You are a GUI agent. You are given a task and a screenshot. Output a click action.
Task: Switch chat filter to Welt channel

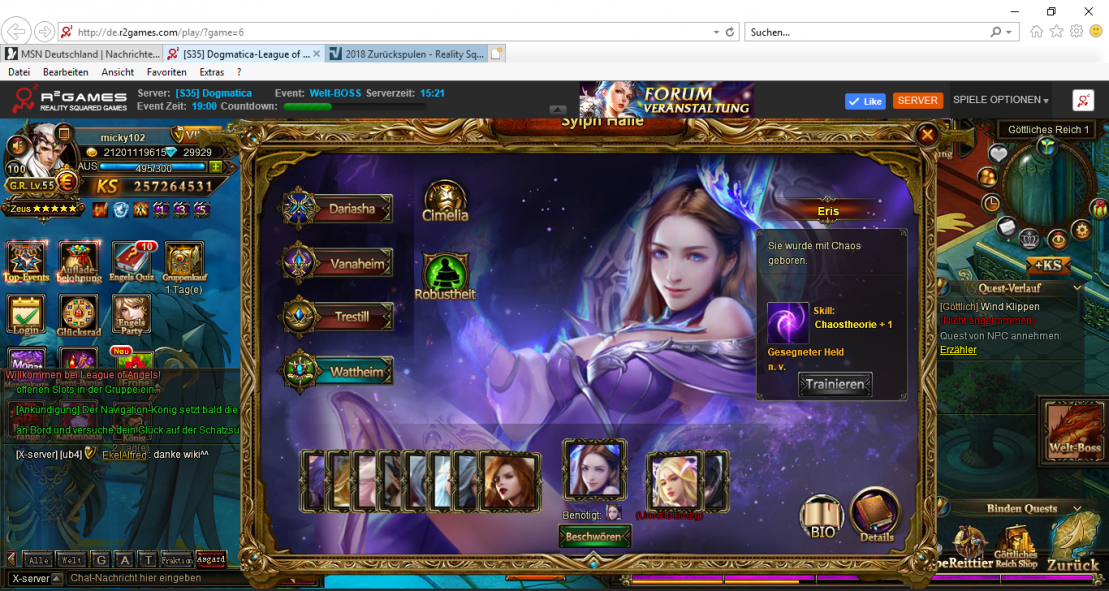(x=70, y=560)
